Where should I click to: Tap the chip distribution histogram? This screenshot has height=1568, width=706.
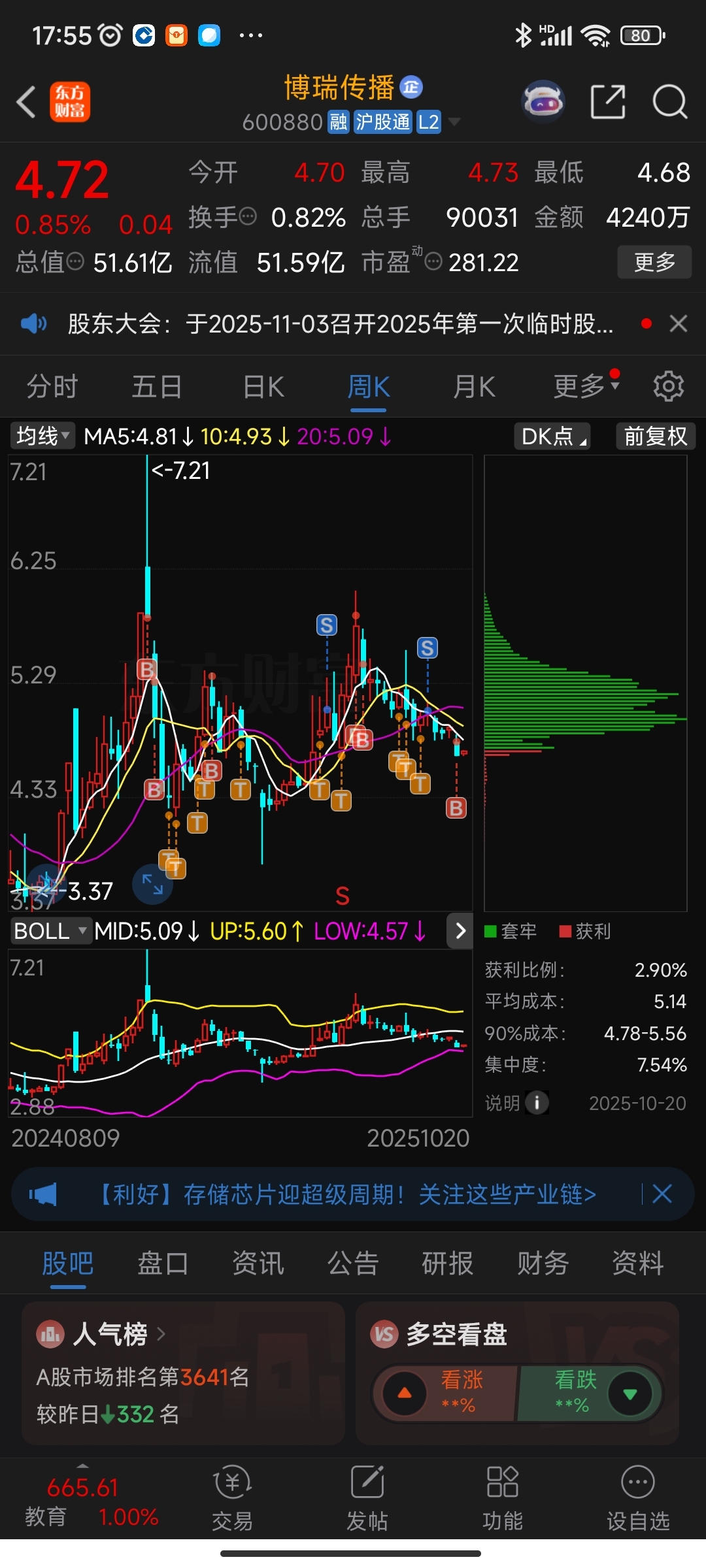point(585,683)
